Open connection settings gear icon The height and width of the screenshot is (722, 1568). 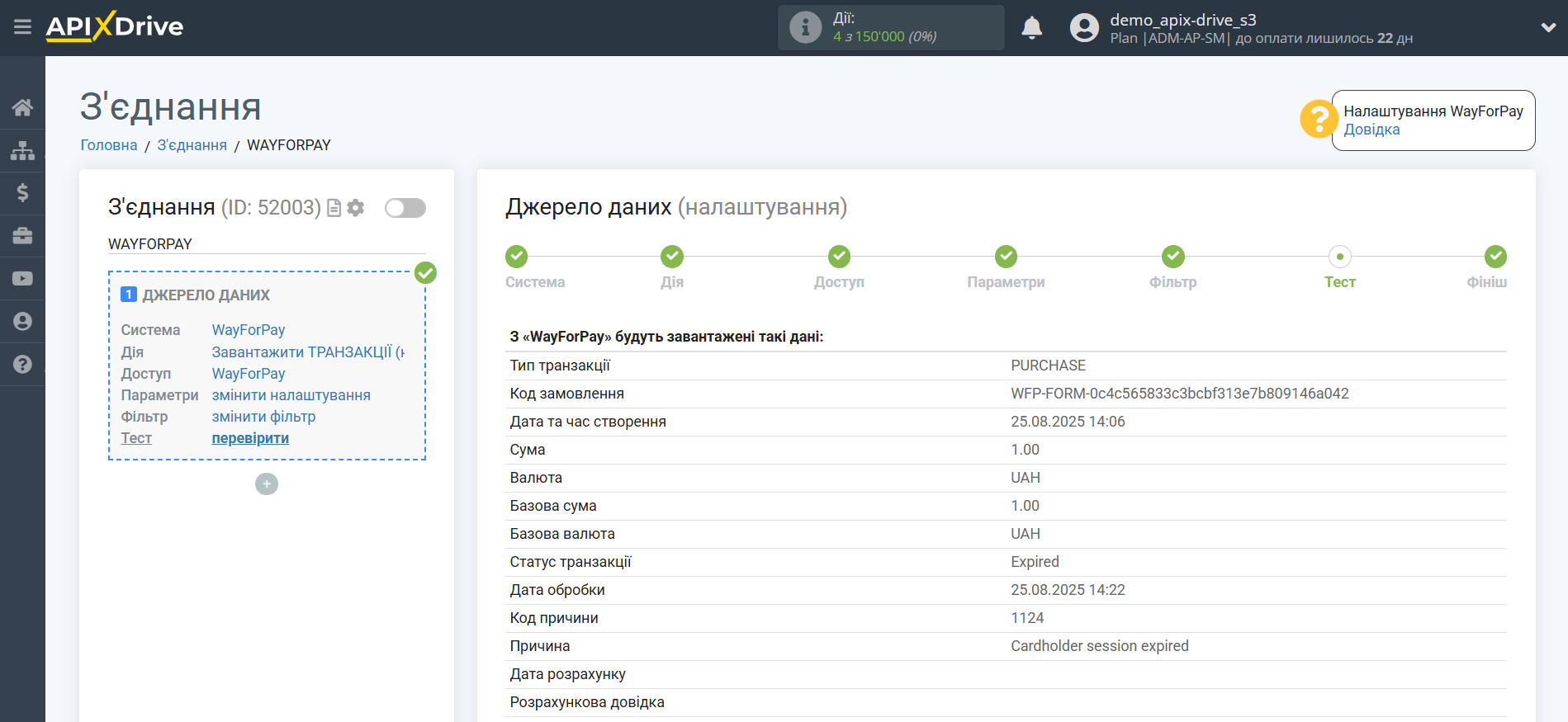pos(355,208)
